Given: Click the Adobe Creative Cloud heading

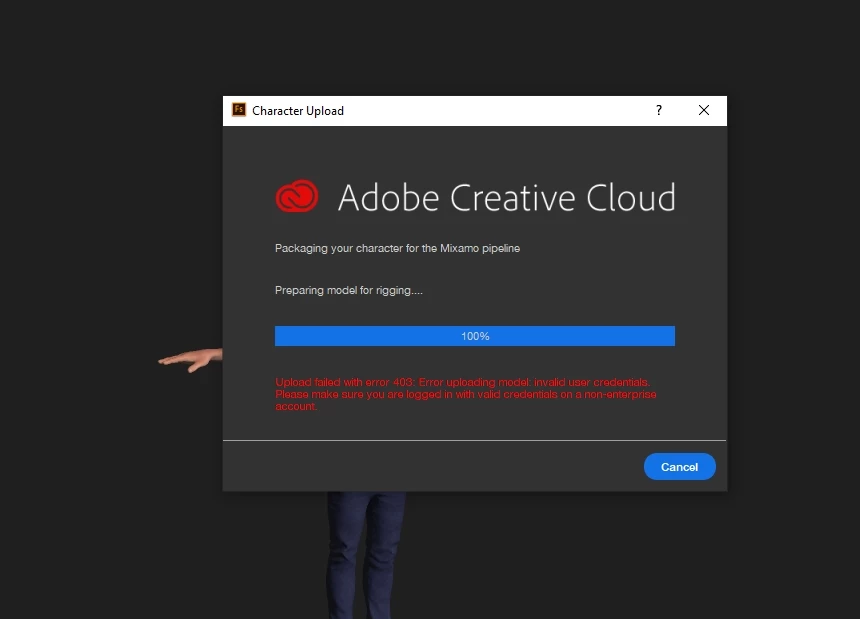Looking at the screenshot, I should coord(506,197).
